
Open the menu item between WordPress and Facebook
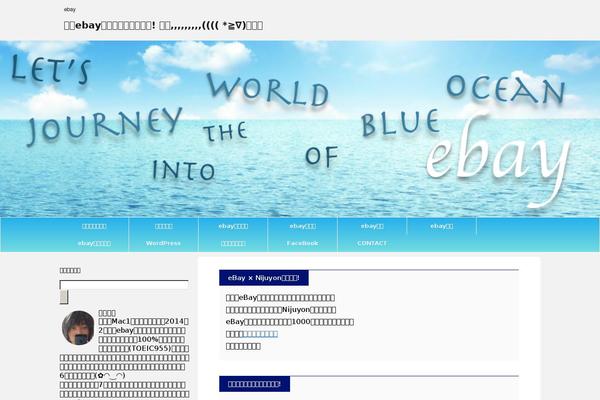[x=233, y=243]
